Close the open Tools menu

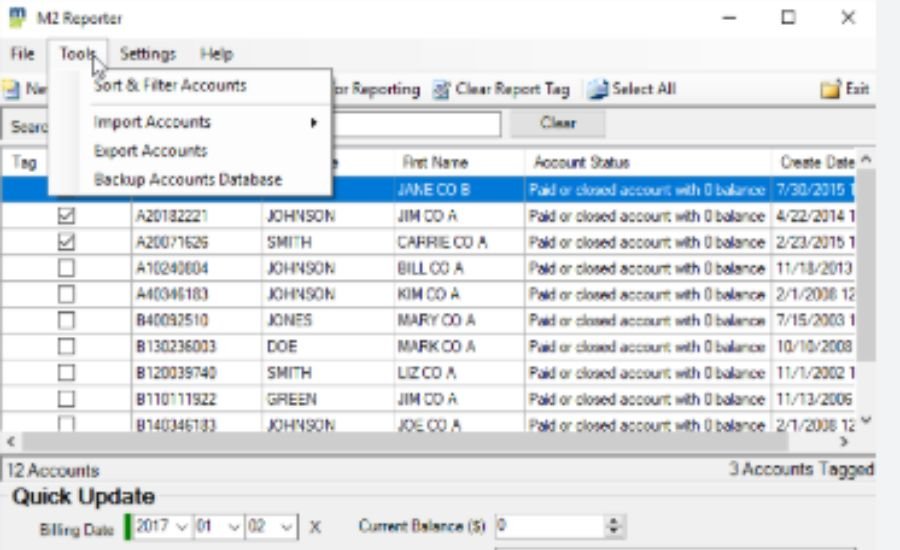click(x=77, y=54)
